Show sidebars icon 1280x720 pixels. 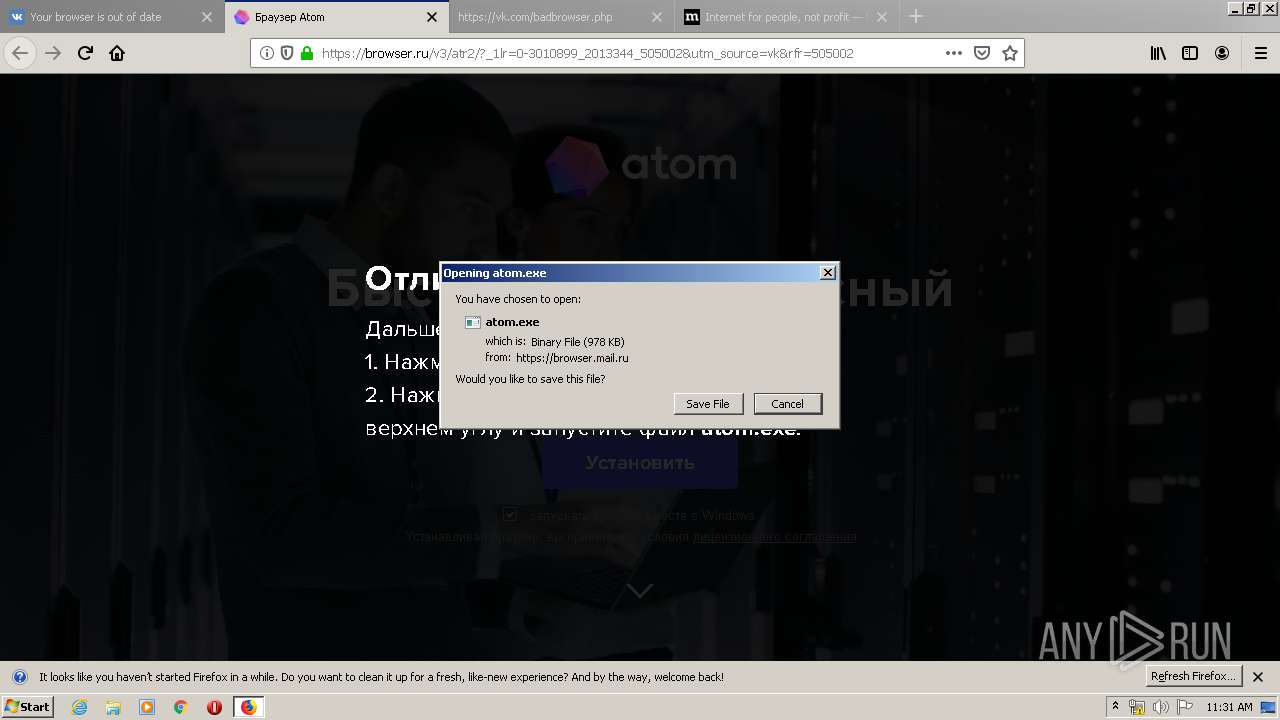click(1190, 53)
